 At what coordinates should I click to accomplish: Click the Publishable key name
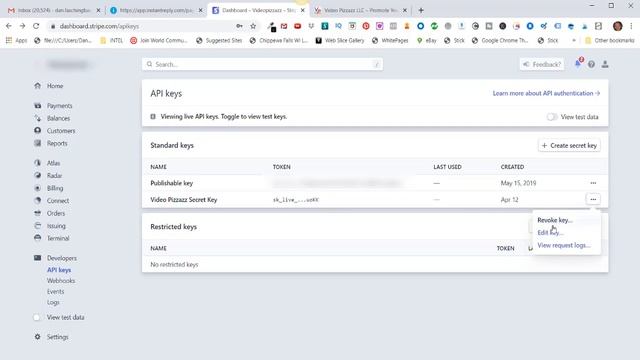(171, 183)
